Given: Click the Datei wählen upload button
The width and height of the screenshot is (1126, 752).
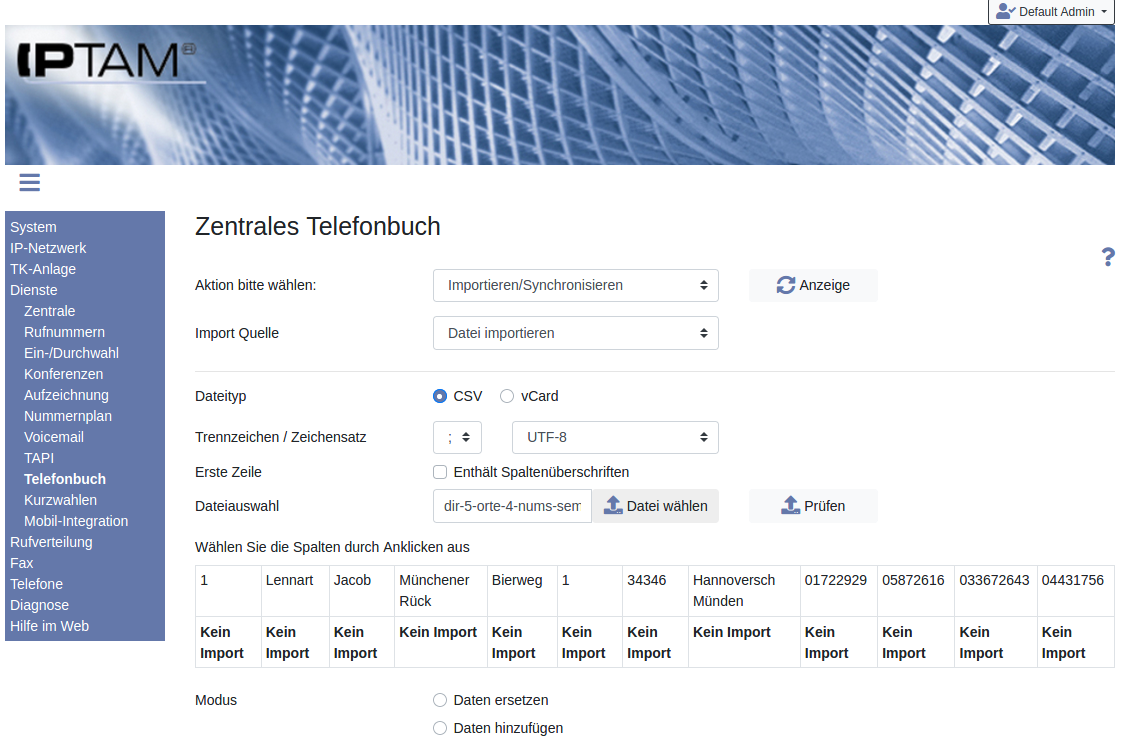Looking at the screenshot, I should (655, 506).
